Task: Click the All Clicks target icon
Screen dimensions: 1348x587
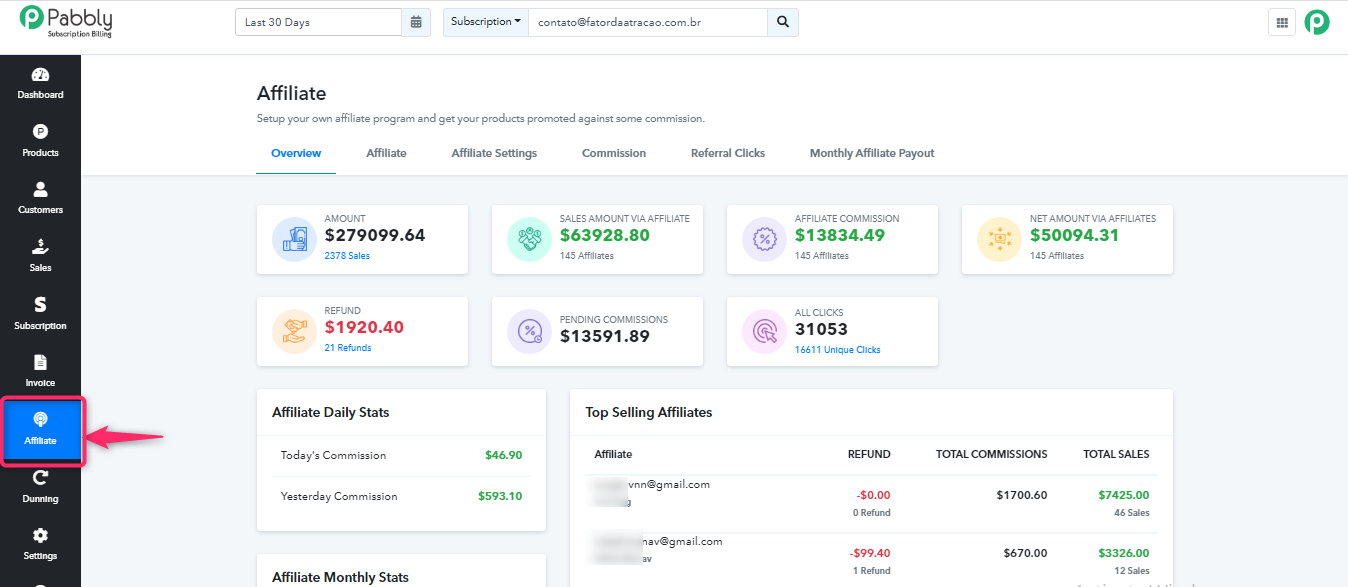Action: 765,331
